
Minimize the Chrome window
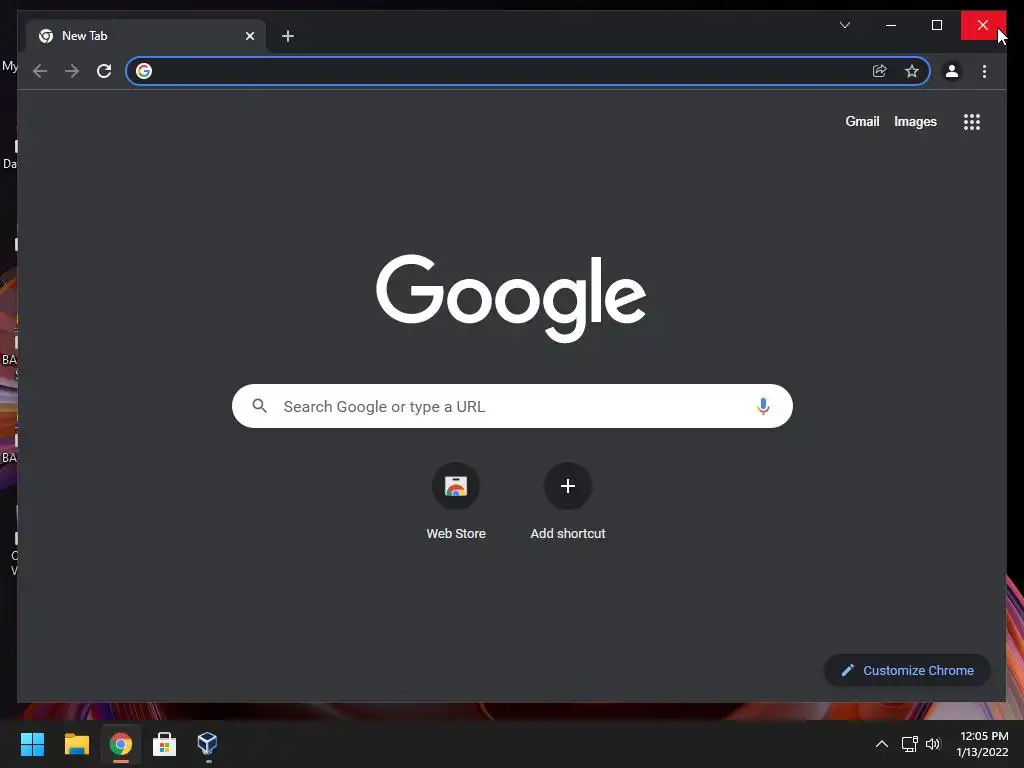pyautogui.click(x=891, y=25)
